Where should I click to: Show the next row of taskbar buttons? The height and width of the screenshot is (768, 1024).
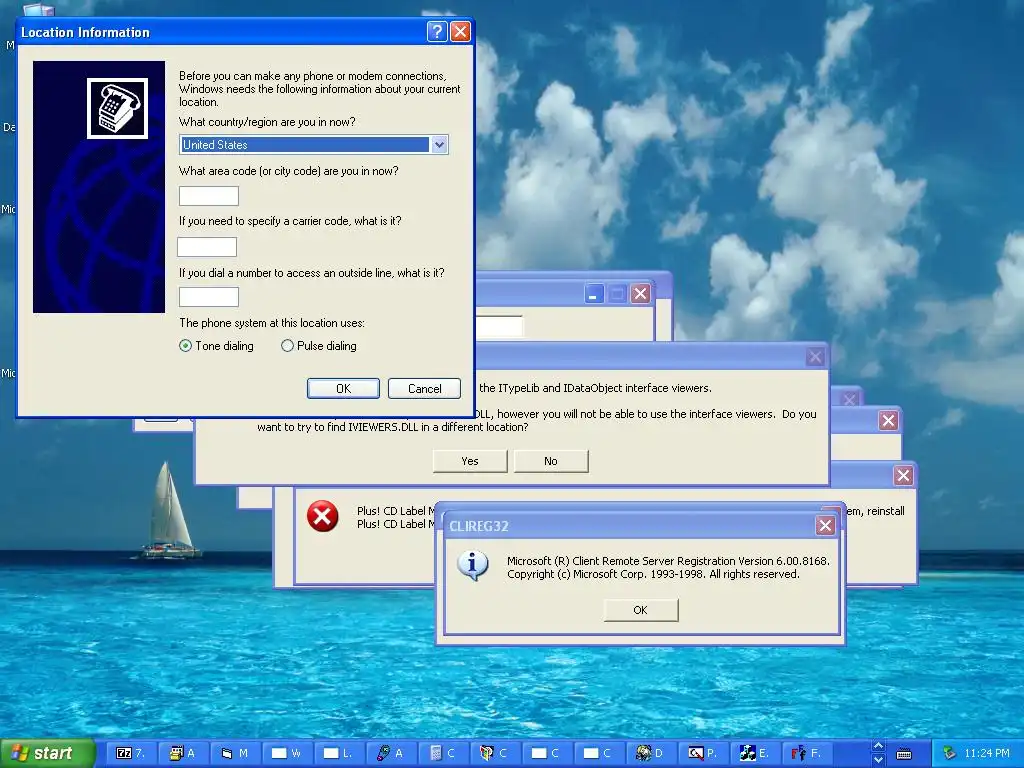tap(878, 760)
